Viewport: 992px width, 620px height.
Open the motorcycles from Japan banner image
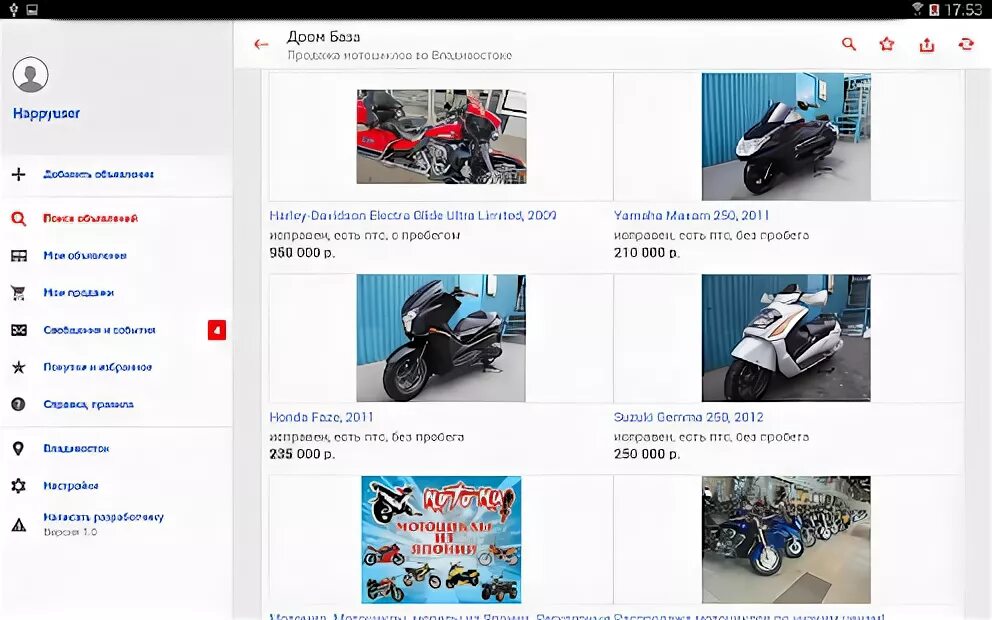[x=441, y=540]
